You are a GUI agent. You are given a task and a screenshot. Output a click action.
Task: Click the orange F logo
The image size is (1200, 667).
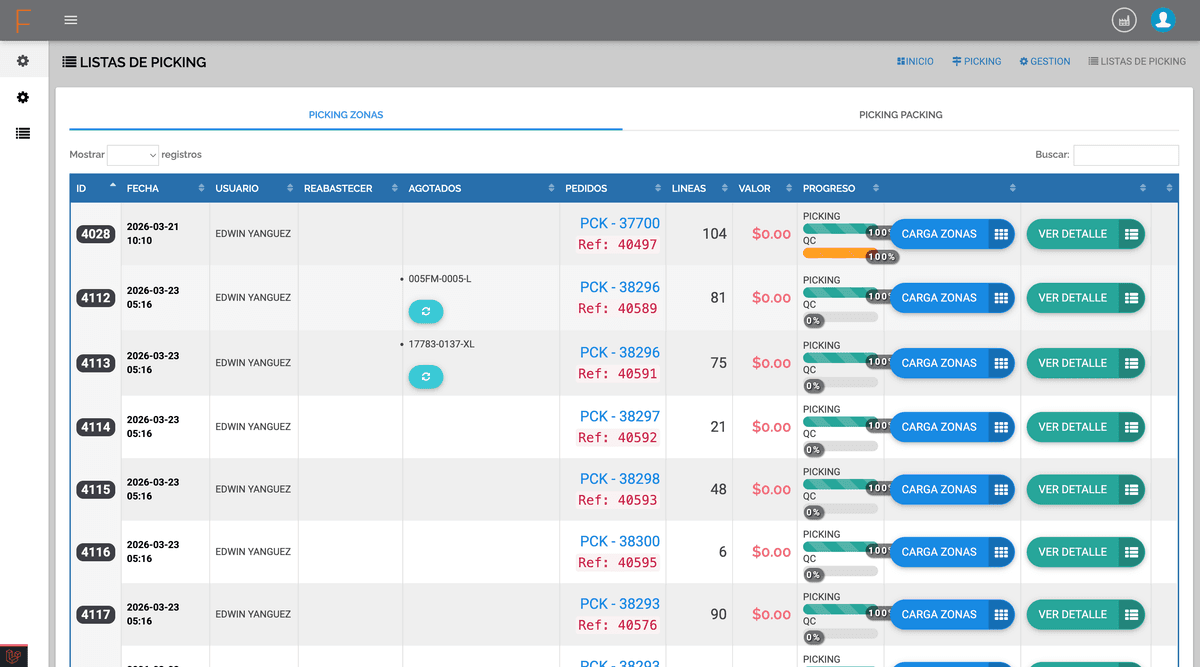click(x=23, y=20)
